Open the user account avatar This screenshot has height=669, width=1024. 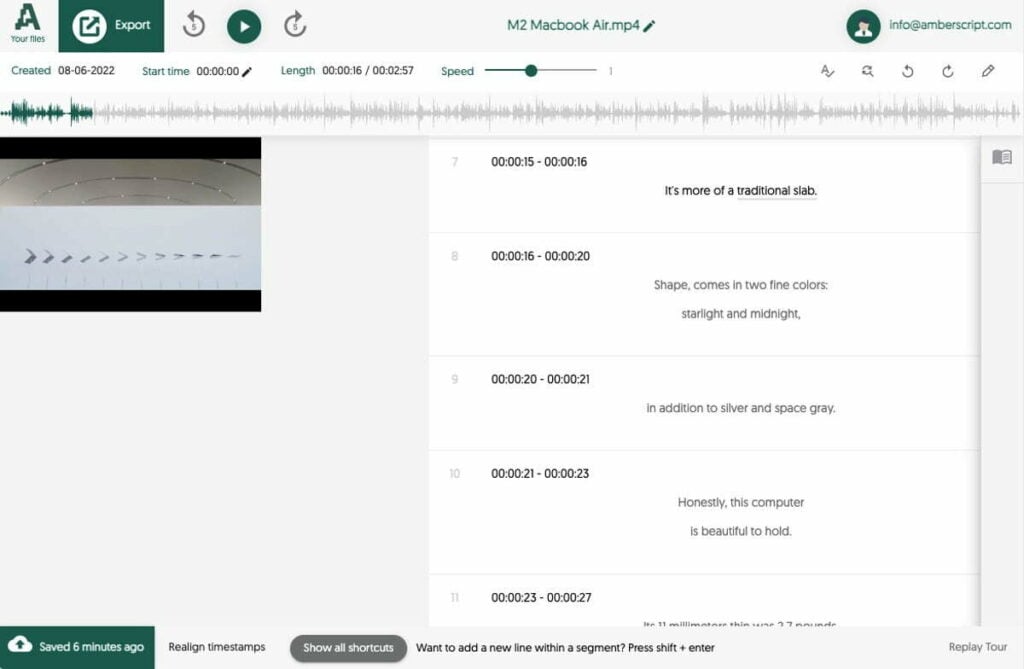pyautogui.click(x=863, y=26)
